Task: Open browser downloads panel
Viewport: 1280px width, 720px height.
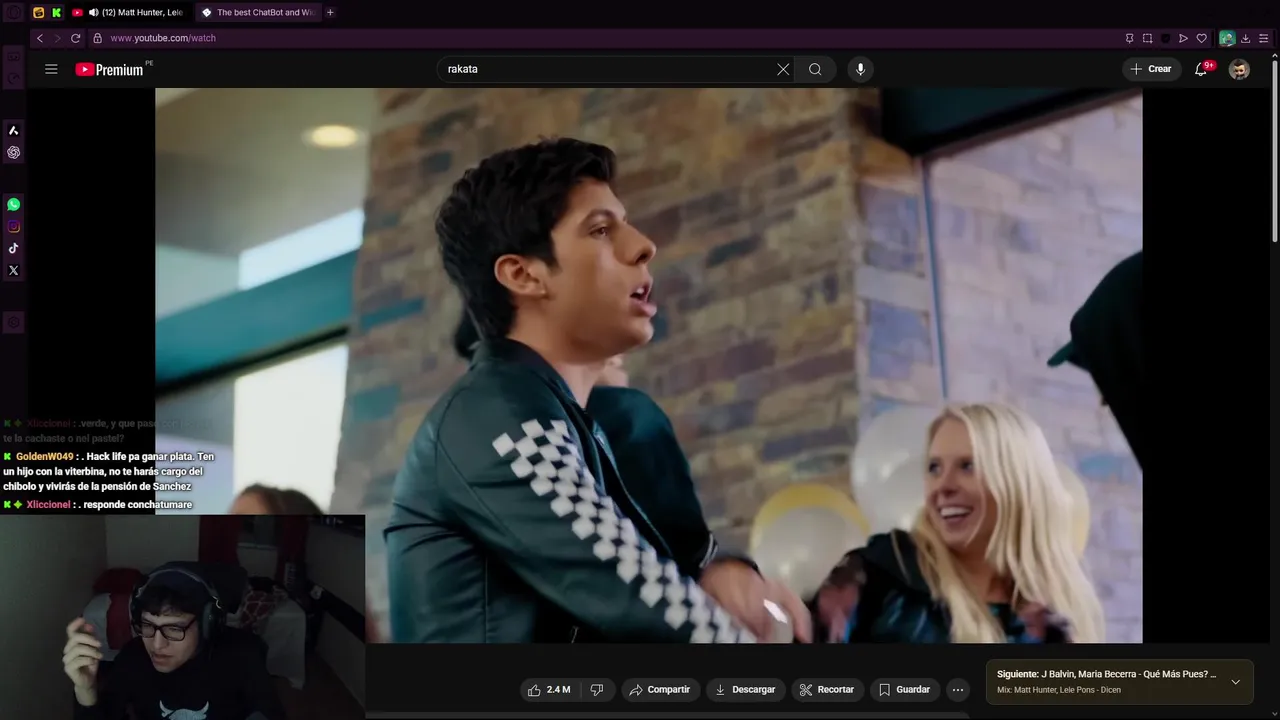Action: point(1245,38)
